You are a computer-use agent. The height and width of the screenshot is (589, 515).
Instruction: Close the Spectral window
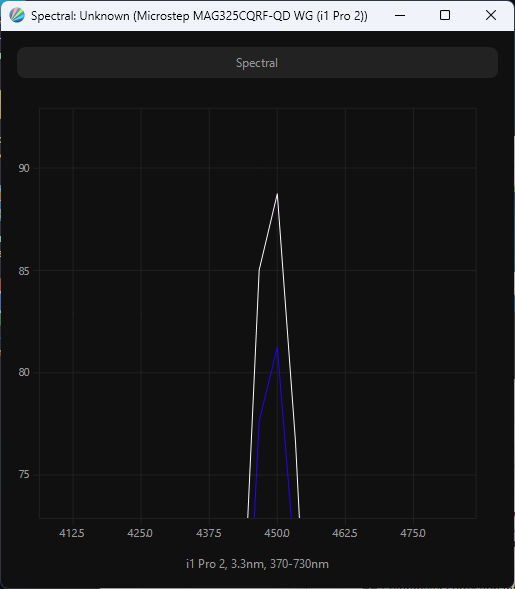[x=491, y=15]
